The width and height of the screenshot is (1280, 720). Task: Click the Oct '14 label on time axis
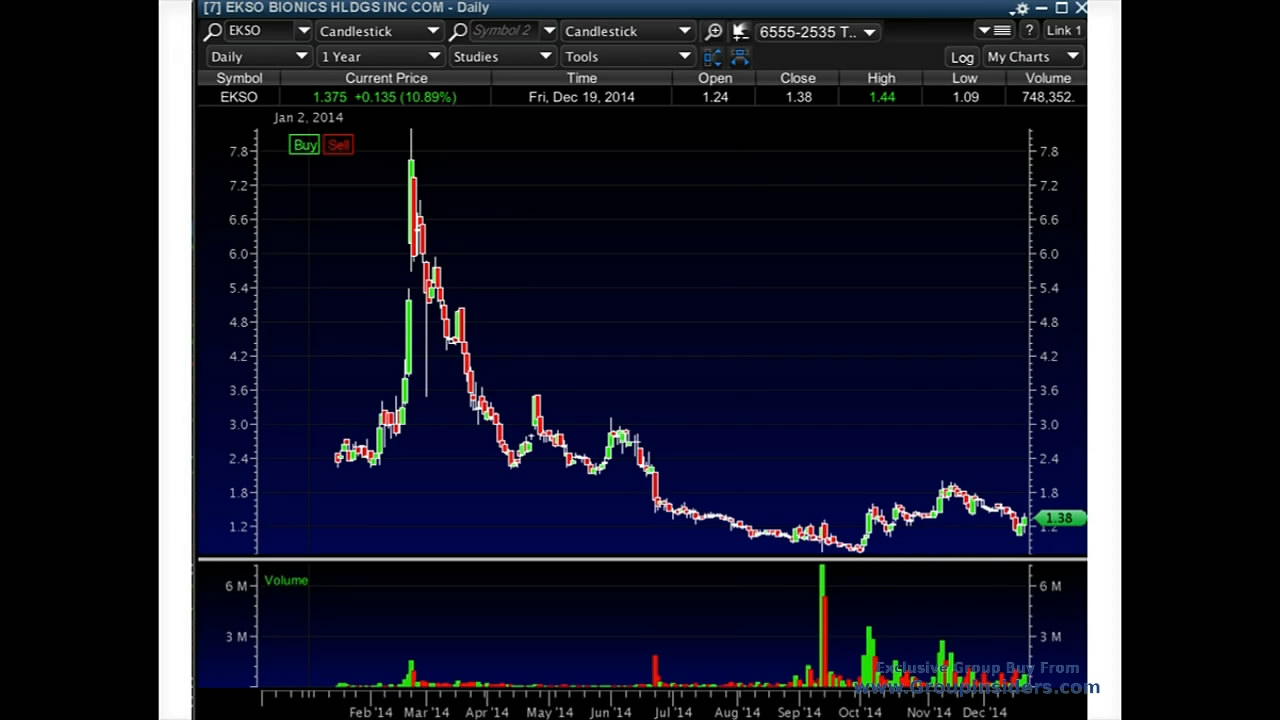860,712
